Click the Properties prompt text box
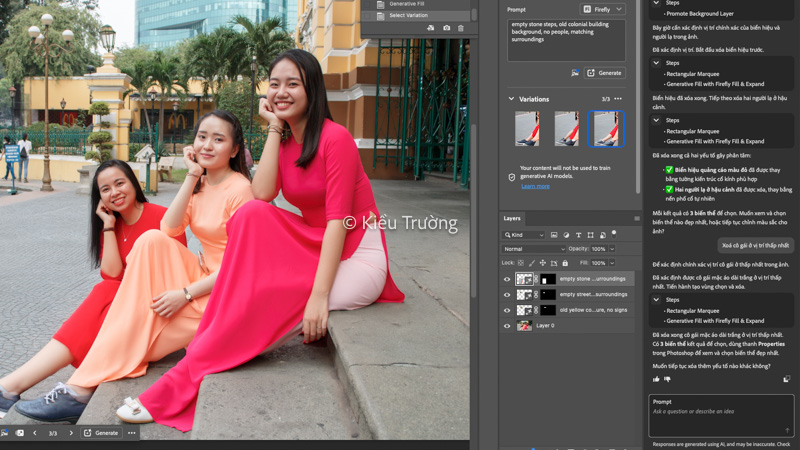This screenshot has height=450, width=800. coord(566,40)
